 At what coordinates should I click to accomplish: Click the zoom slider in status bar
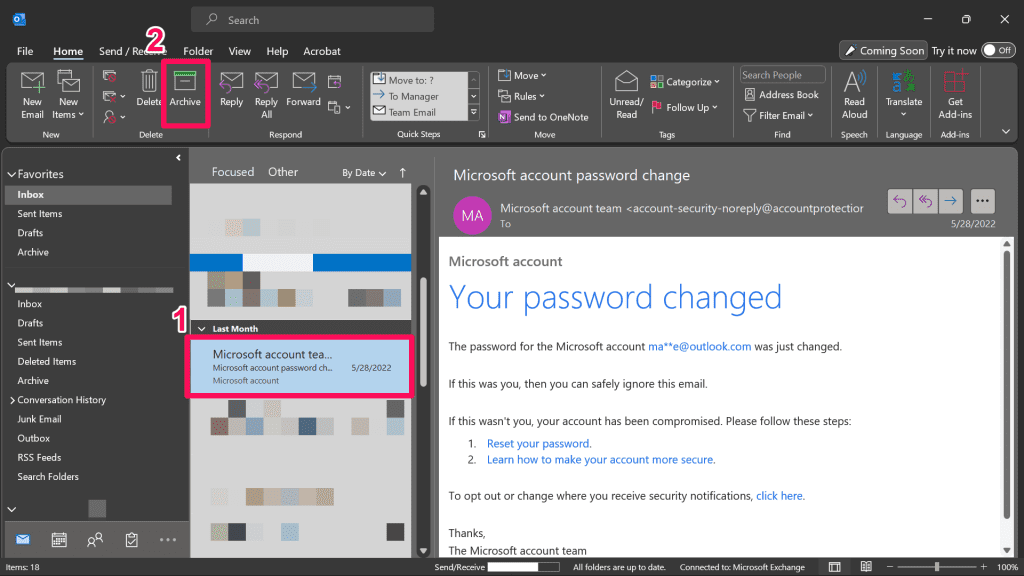tap(937, 567)
